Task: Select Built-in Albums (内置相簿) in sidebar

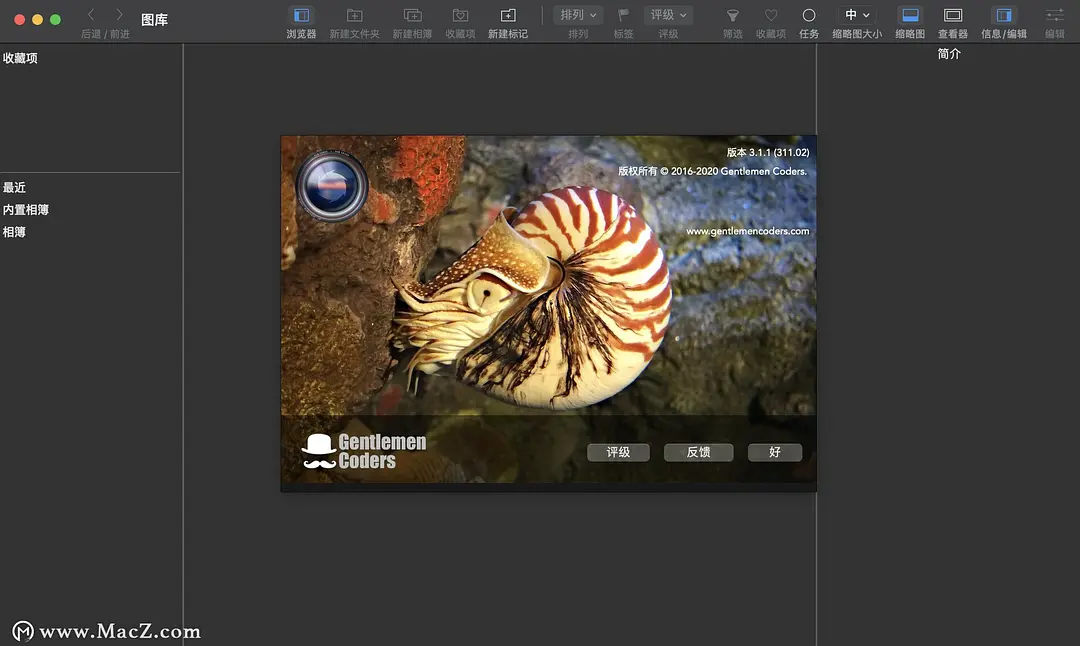Action: pos(26,210)
